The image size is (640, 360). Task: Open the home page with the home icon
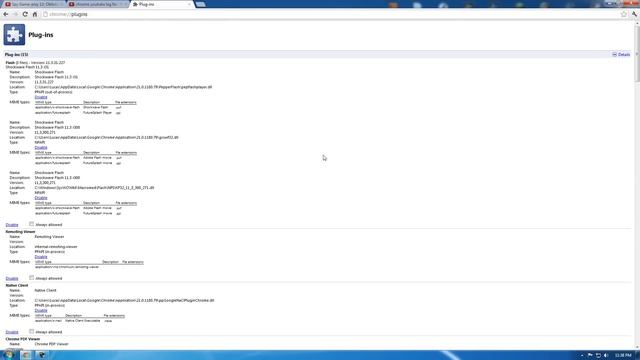pos(35,14)
